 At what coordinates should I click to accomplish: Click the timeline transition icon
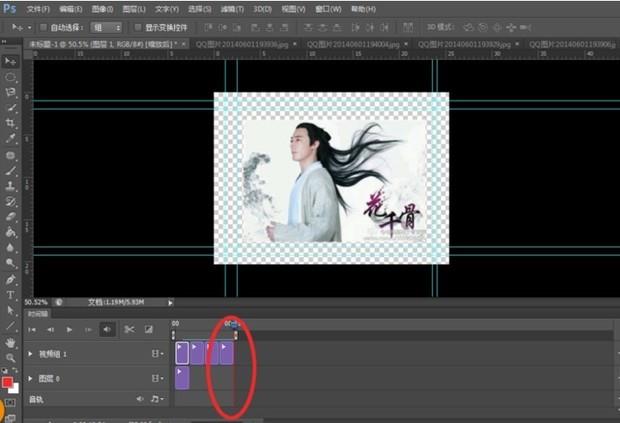pyautogui.click(x=149, y=329)
